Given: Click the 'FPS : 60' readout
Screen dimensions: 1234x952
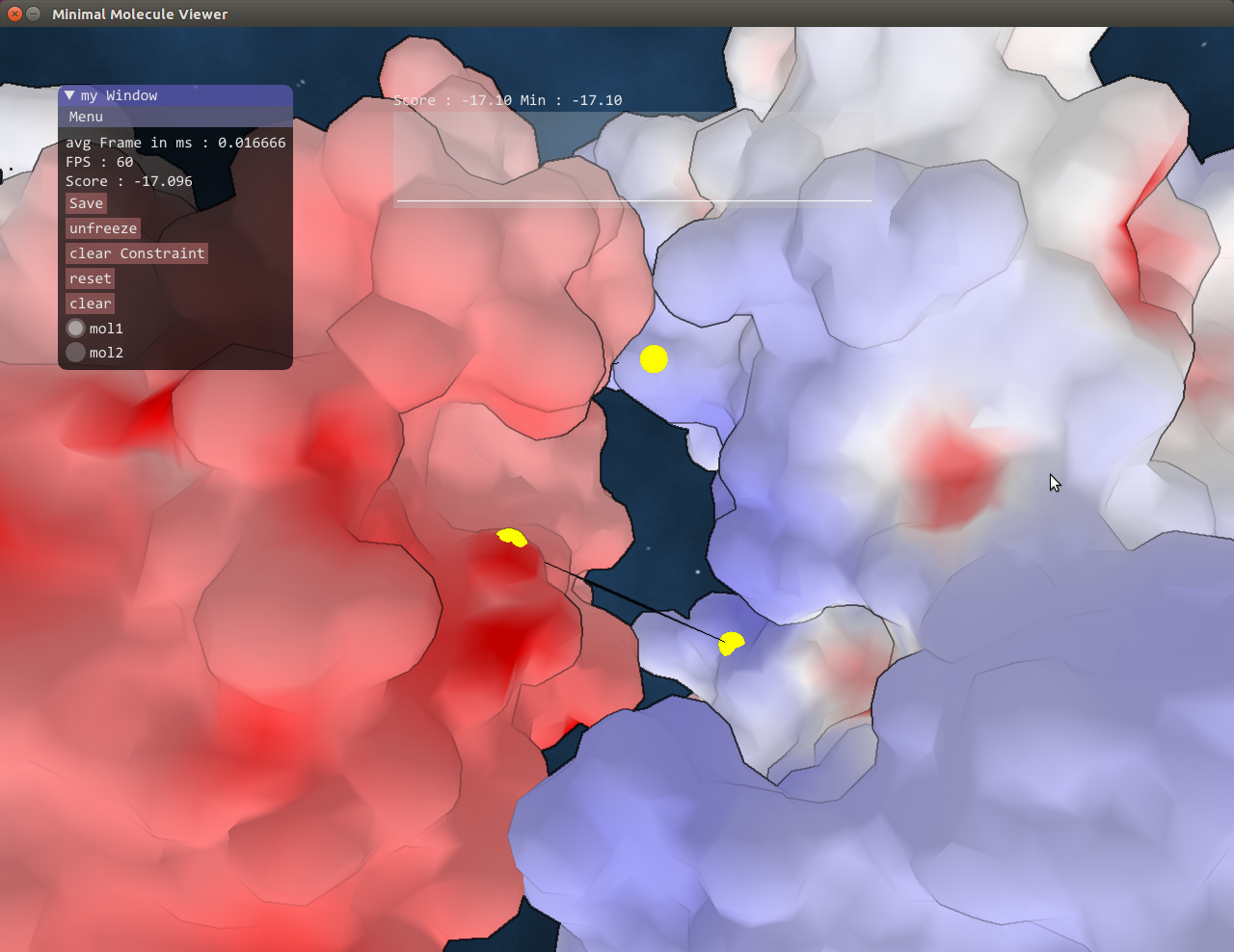Looking at the screenshot, I should click(99, 162).
